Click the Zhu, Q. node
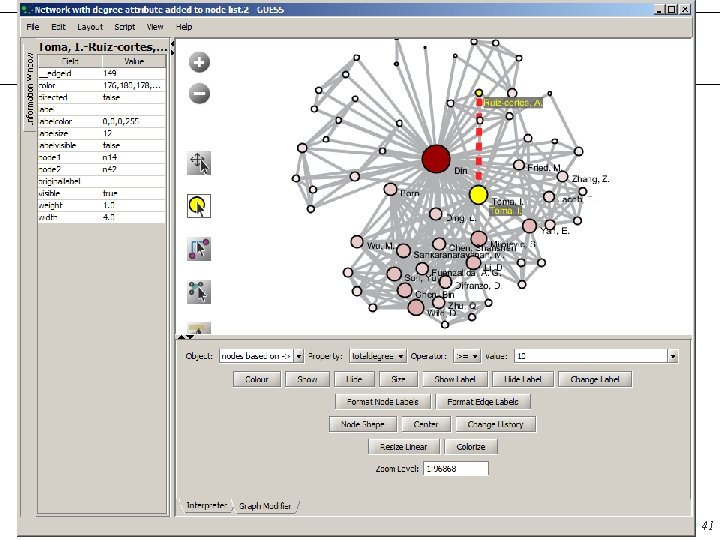Screen dimensions: 720x540 (439, 302)
